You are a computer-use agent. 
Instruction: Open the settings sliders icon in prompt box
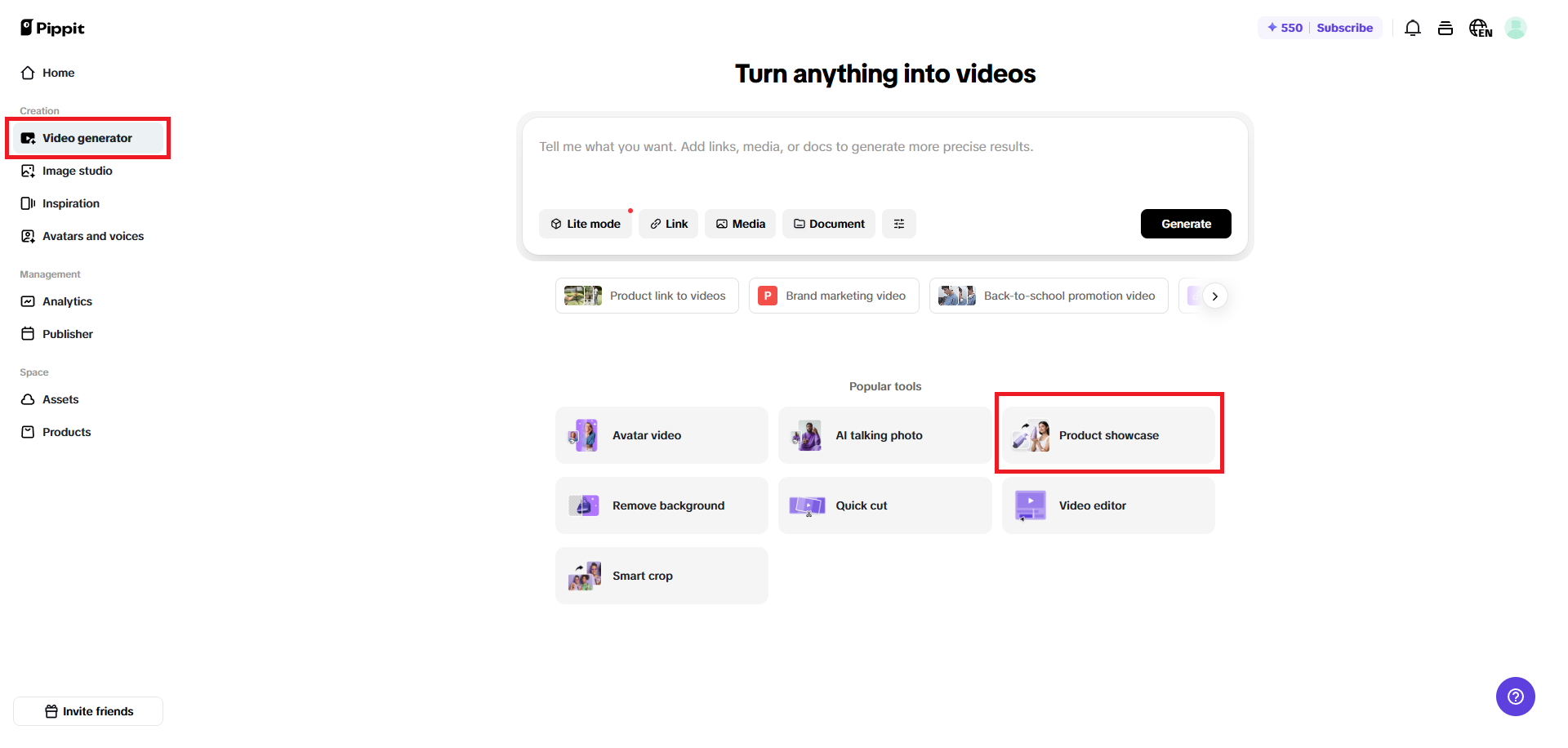[x=898, y=224]
